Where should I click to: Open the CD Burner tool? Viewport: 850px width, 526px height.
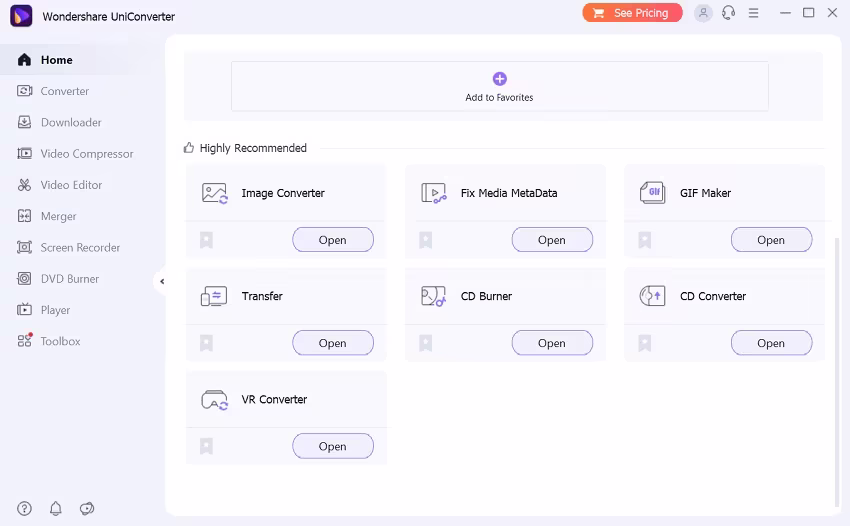(x=552, y=343)
